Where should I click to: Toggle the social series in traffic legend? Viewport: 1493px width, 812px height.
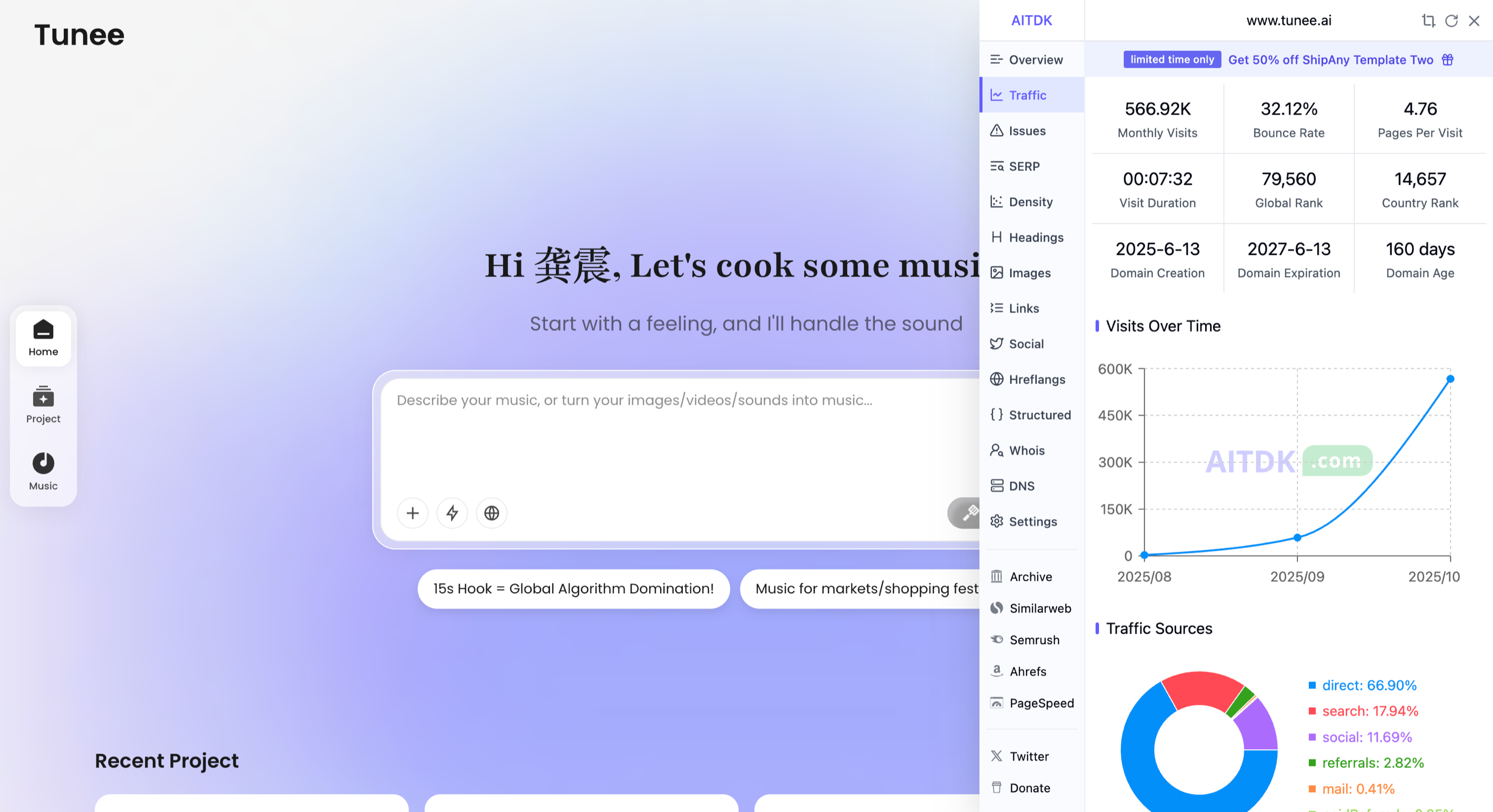tap(1366, 737)
